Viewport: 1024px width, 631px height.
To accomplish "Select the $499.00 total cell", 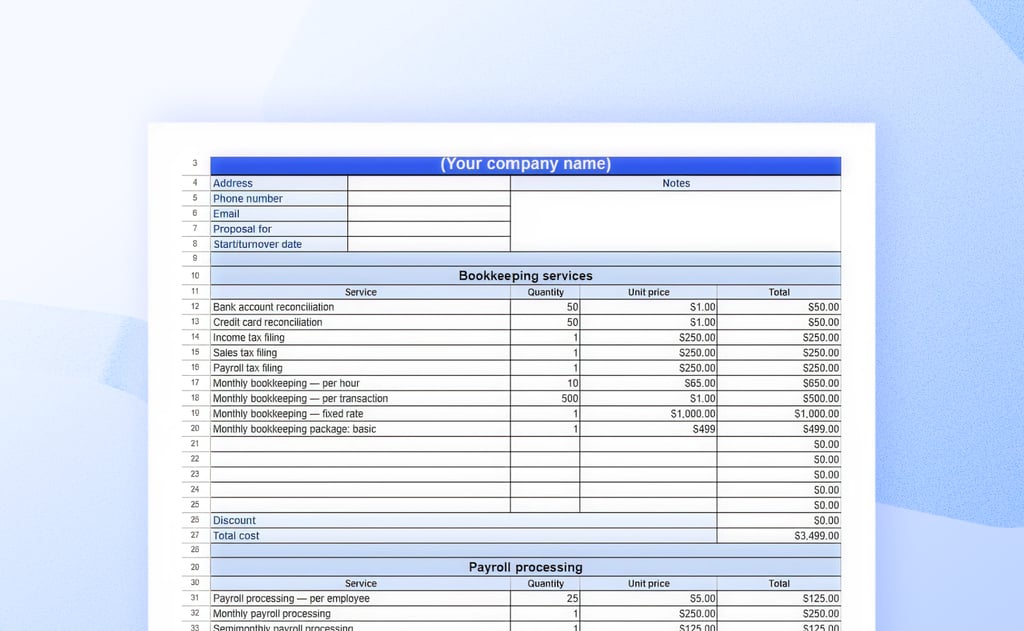I will pos(778,429).
